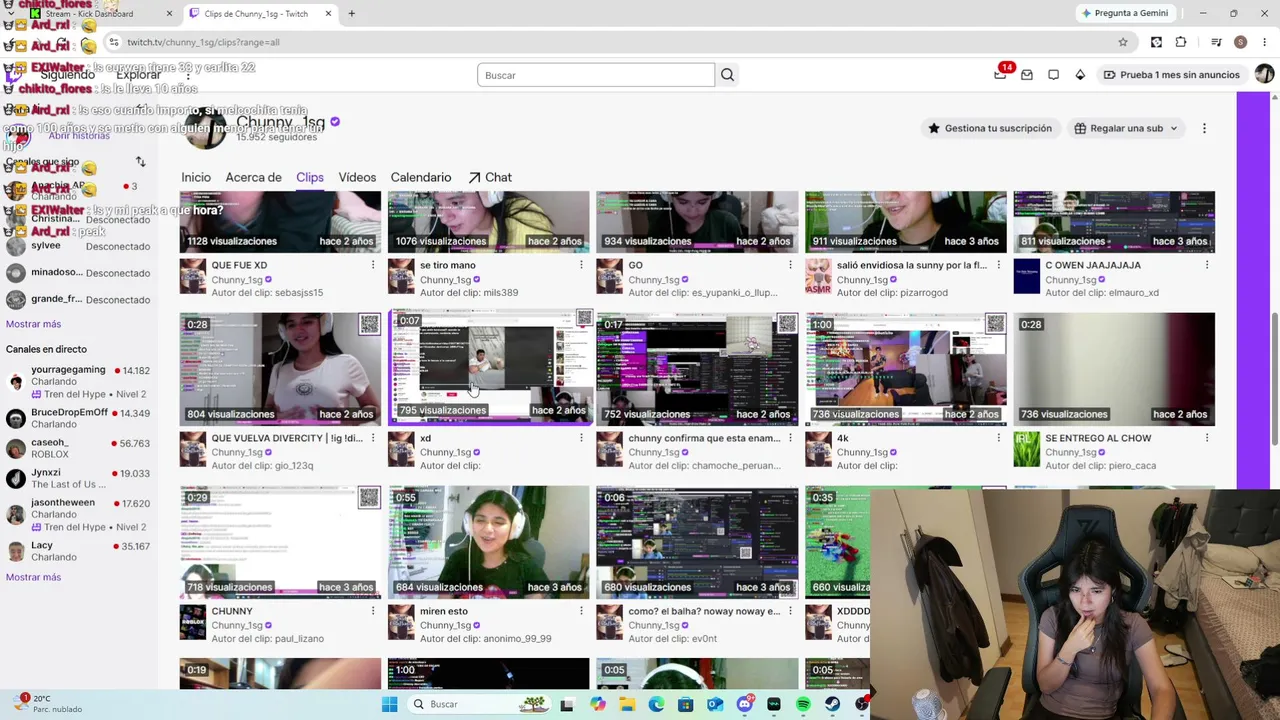
Task: Open Outlook from the taskbar
Action: tap(715, 704)
